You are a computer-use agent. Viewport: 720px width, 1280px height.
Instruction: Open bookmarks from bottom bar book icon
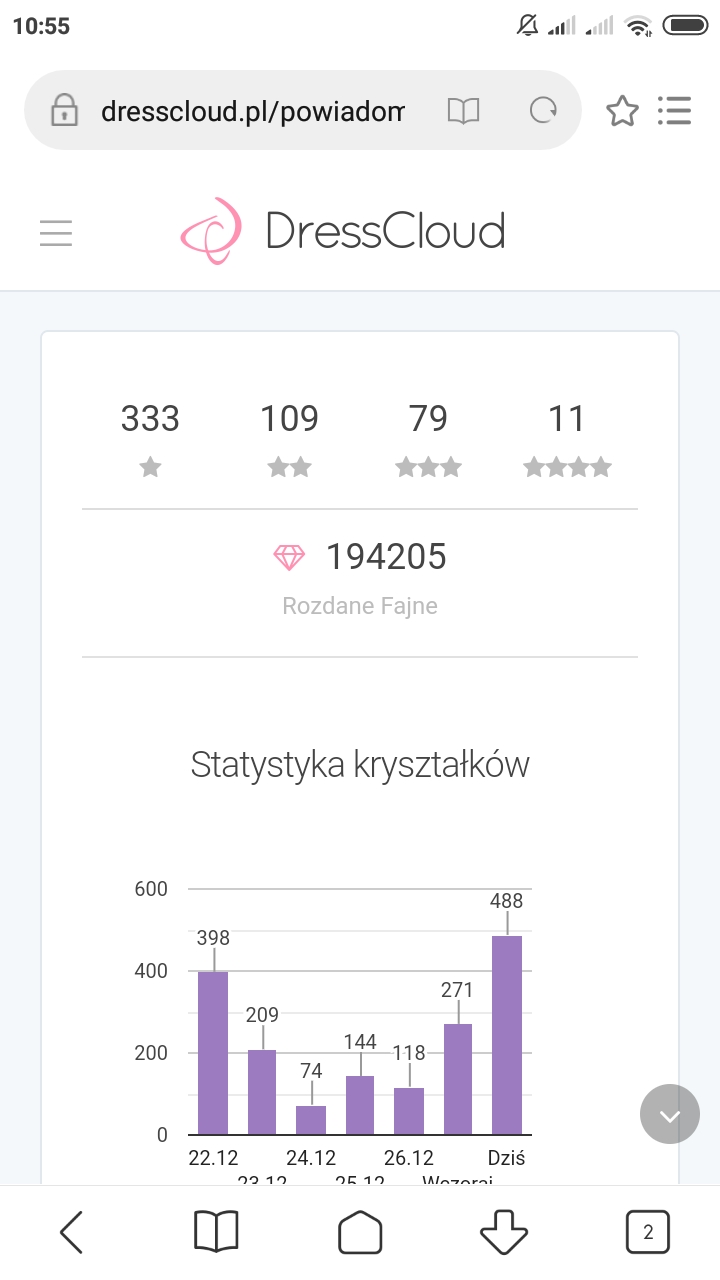click(216, 1232)
